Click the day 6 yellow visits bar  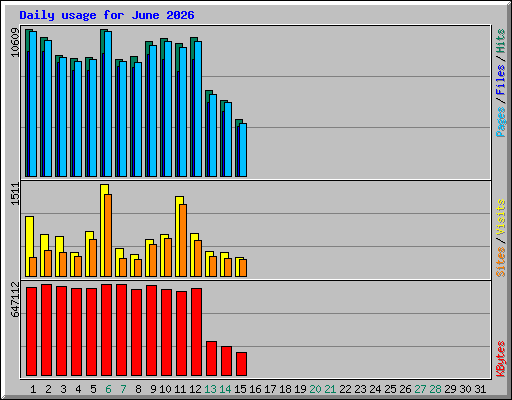click(102, 230)
